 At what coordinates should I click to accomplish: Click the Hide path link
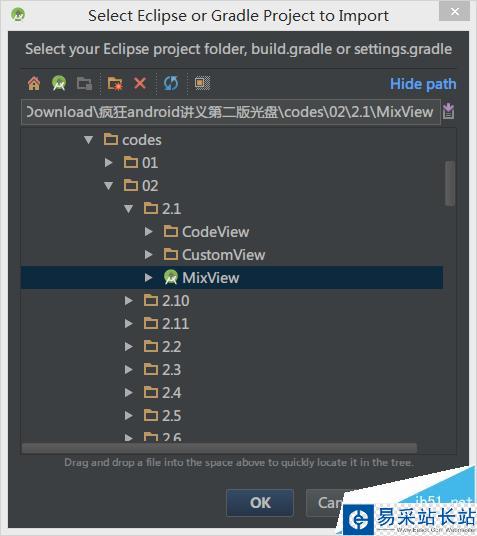coord(423,84)
